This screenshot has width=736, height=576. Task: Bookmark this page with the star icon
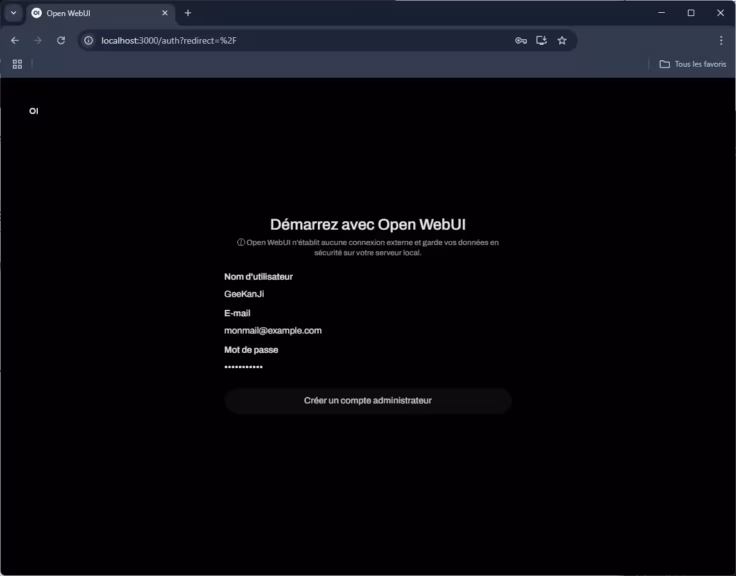[x=562, y=40]
